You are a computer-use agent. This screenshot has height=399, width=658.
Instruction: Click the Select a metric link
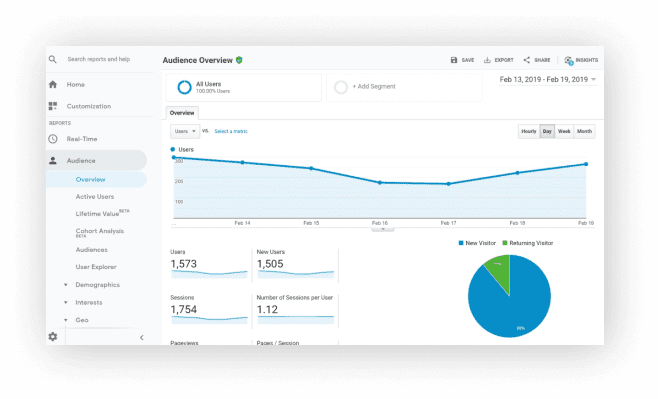pyautogui.click(x=231, y=131)
